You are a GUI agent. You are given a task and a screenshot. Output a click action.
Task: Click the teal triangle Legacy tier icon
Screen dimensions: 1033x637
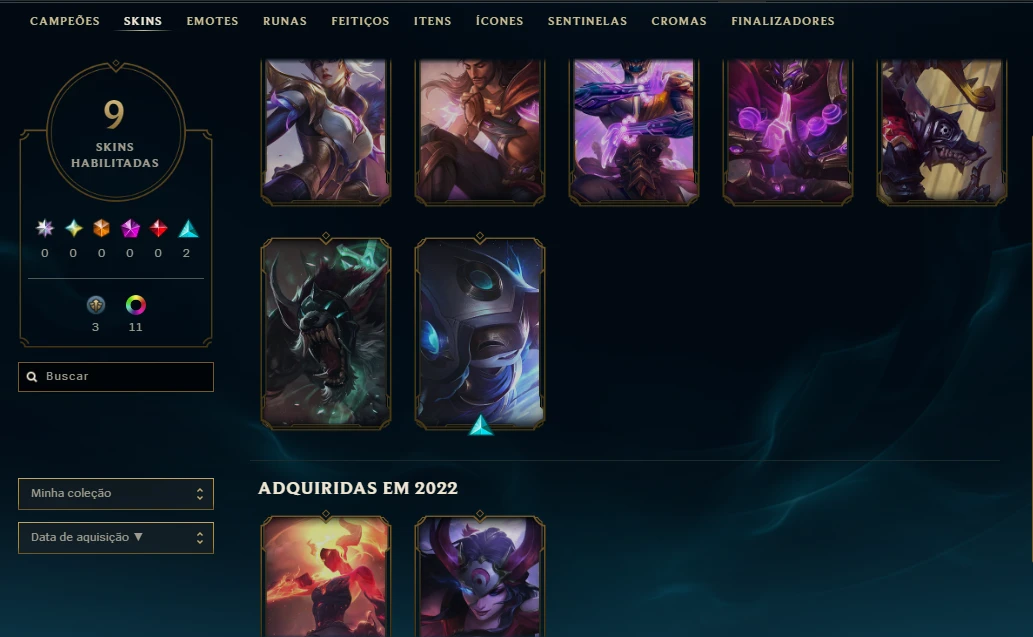(188, 229)
